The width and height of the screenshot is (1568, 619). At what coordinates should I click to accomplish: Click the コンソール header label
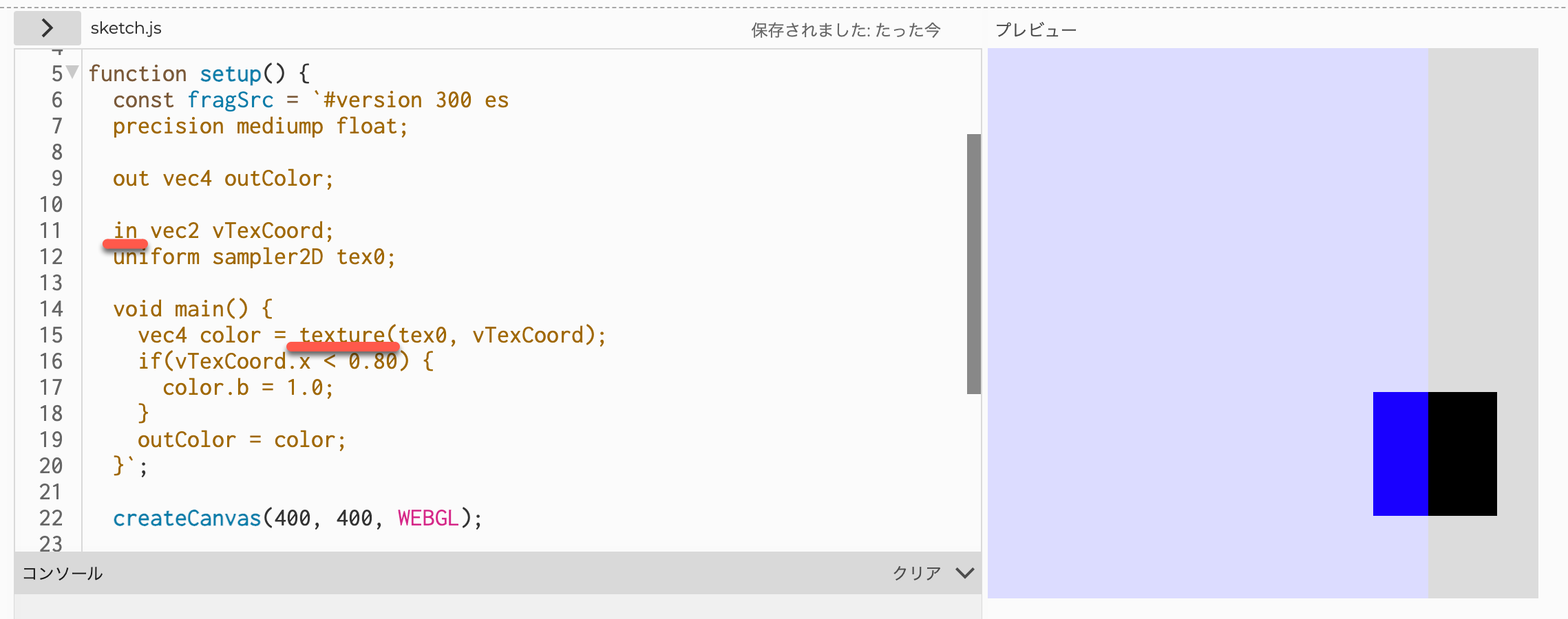[63, 573]
